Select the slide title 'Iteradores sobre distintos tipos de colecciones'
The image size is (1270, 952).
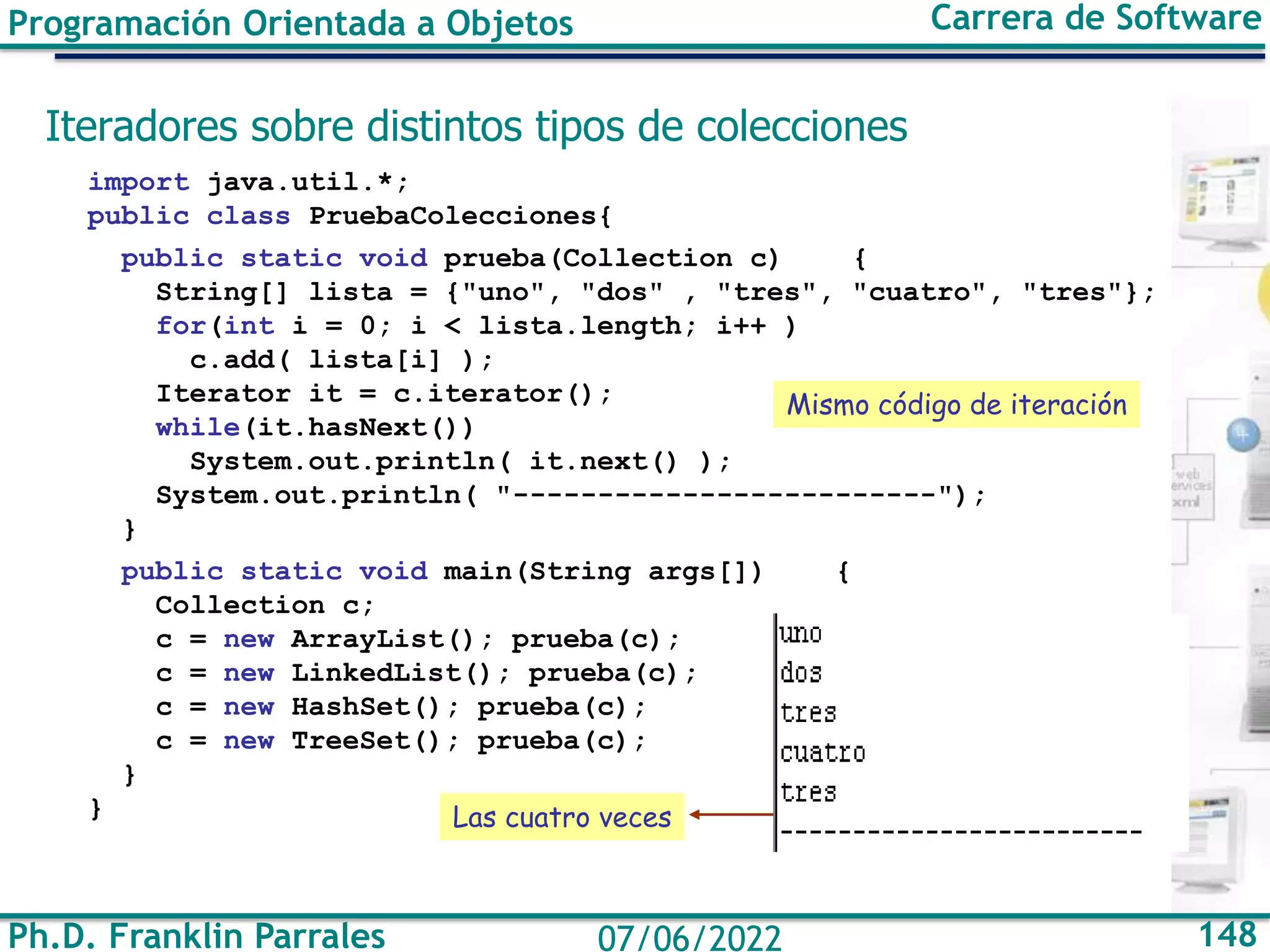click(x=476, y=126)
